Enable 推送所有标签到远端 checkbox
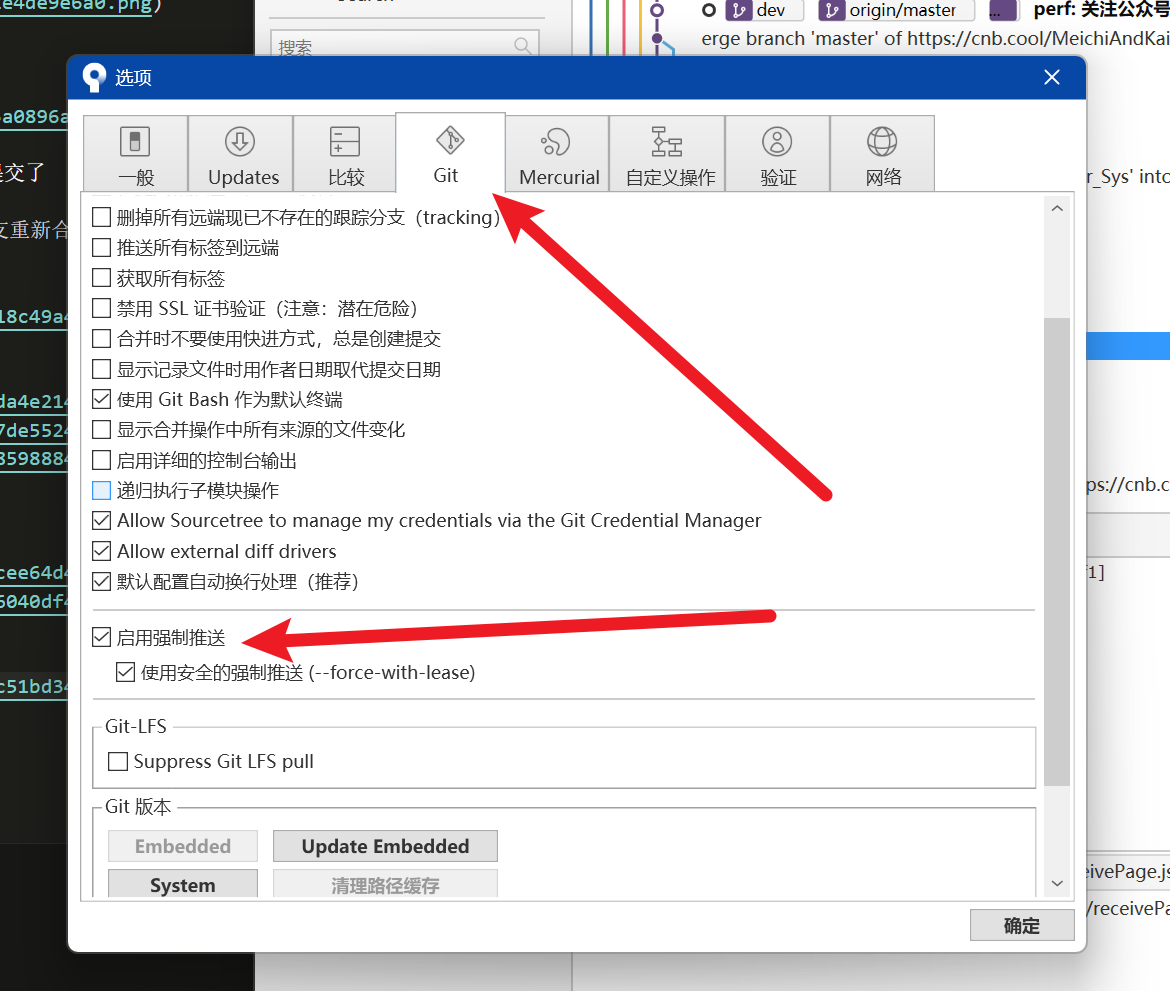Image resolution: width=1170 pixels, height=991 pixels. 101,248
